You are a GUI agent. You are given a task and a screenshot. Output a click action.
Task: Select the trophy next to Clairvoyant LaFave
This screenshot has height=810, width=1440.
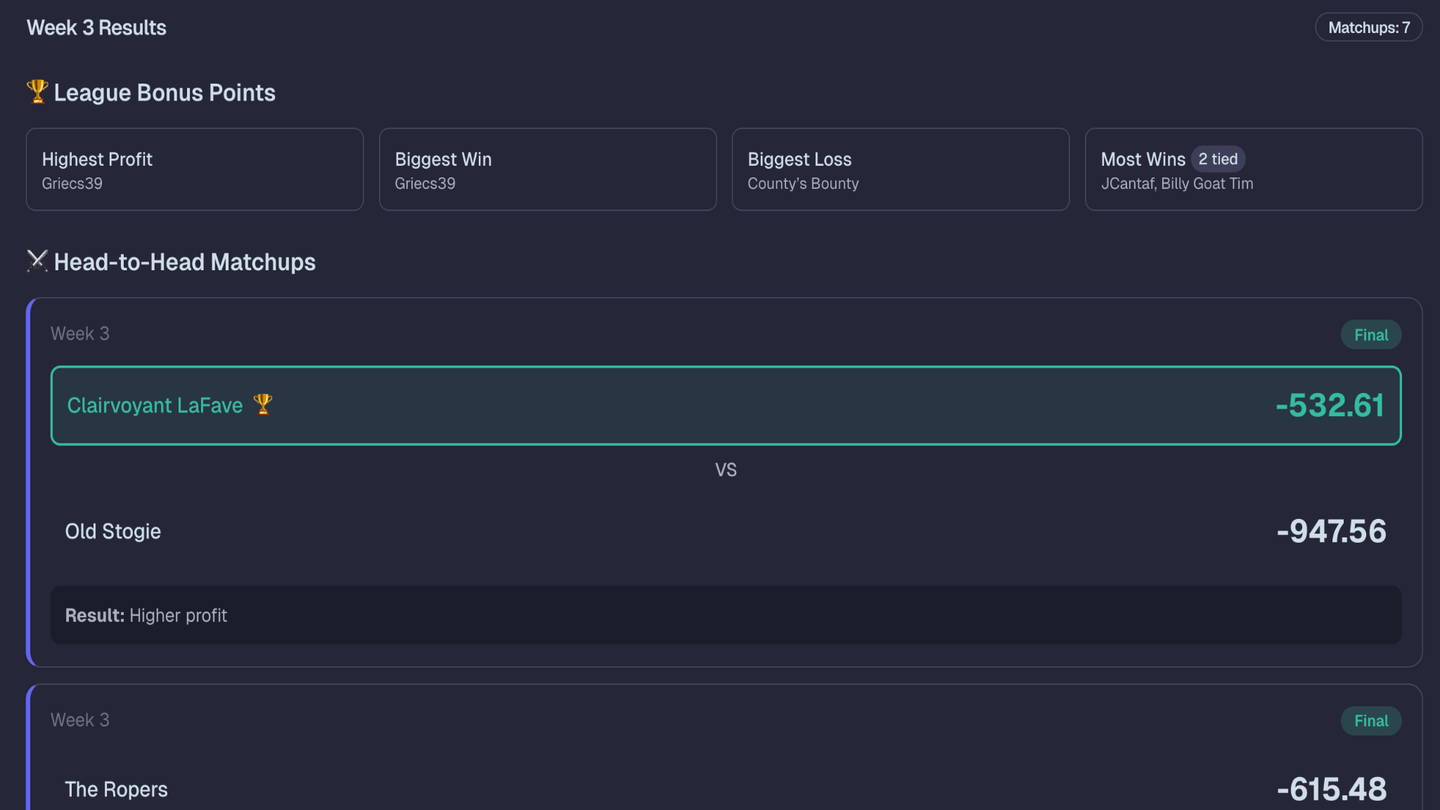(x=262, y=404)
